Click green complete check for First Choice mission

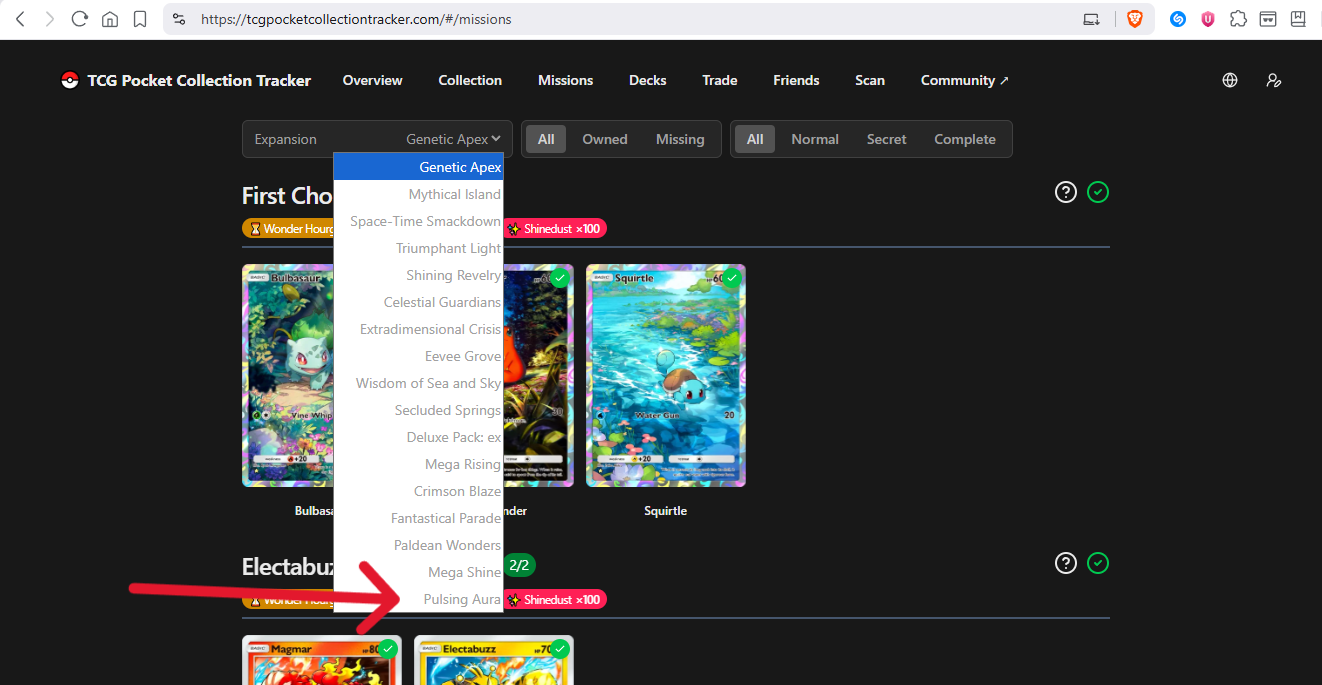(x=1098, y=192)
